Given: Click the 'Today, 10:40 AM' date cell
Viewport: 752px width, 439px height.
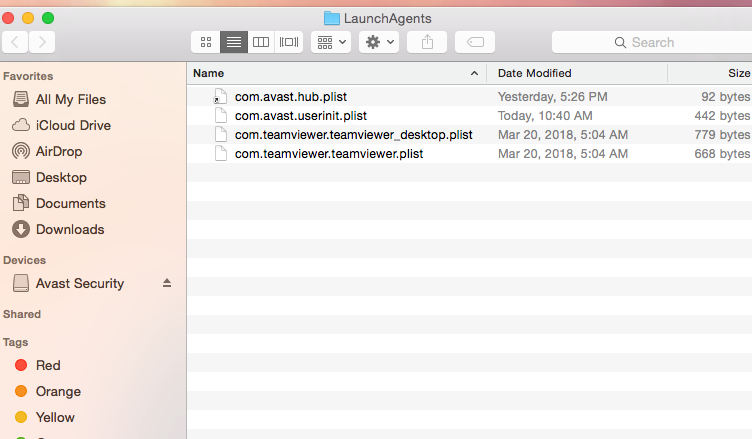Looking at the screenshot, I should tap(545, 116).
